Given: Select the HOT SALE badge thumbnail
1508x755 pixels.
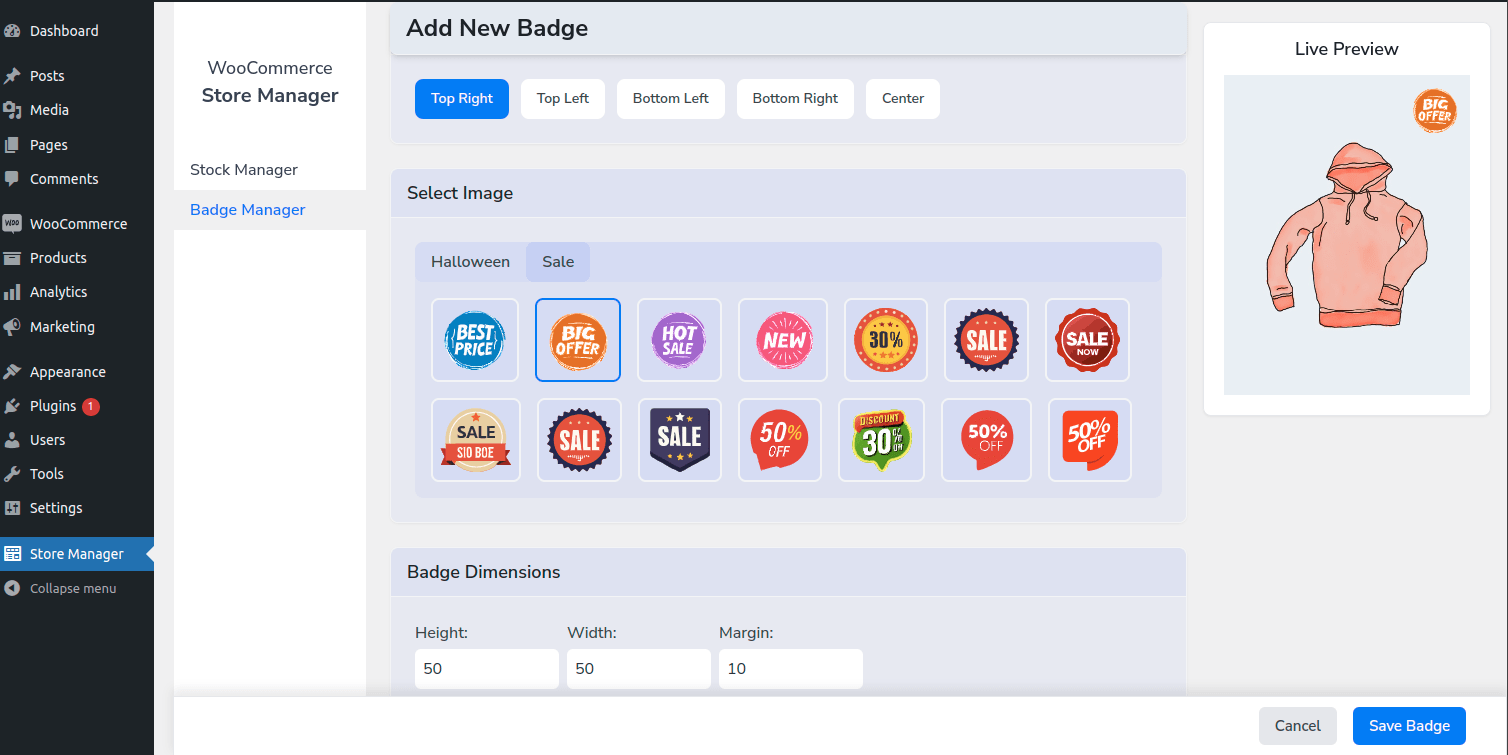Looking at the screenshot, I should 679,339.
